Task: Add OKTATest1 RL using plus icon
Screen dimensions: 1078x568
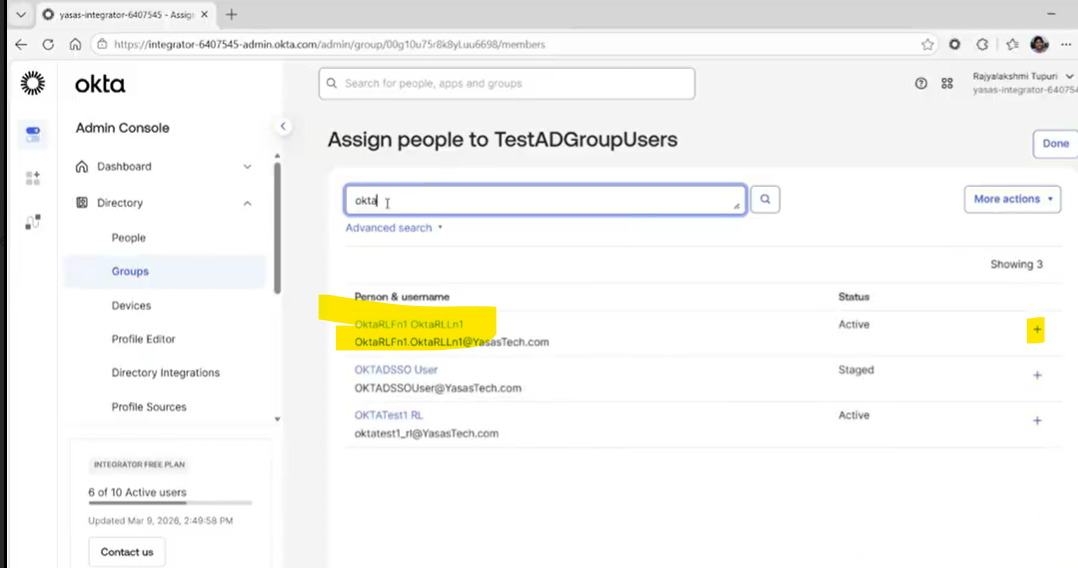Action: point(1037,420)
